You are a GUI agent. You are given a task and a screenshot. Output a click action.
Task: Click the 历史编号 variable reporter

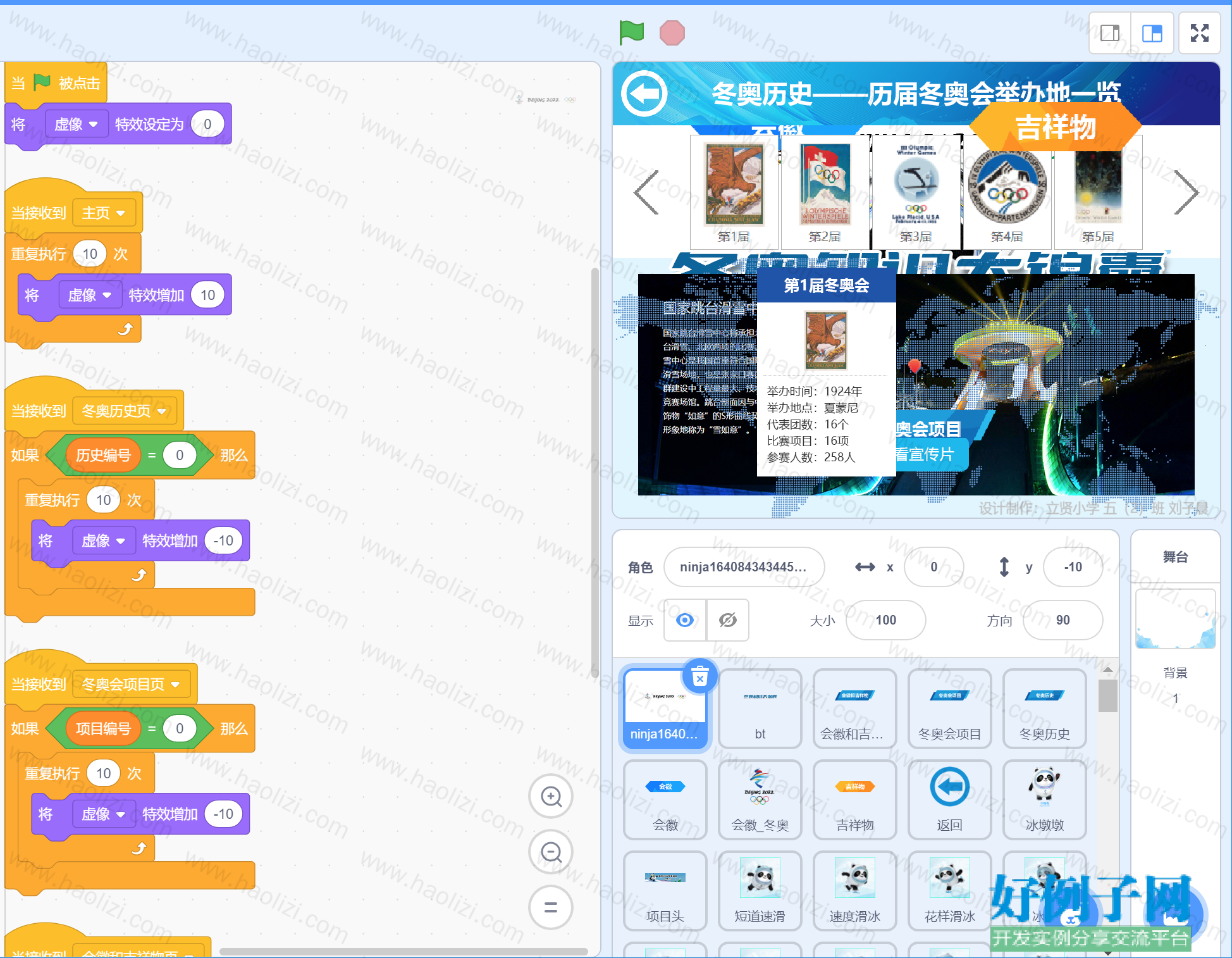[x=103, y=455]
